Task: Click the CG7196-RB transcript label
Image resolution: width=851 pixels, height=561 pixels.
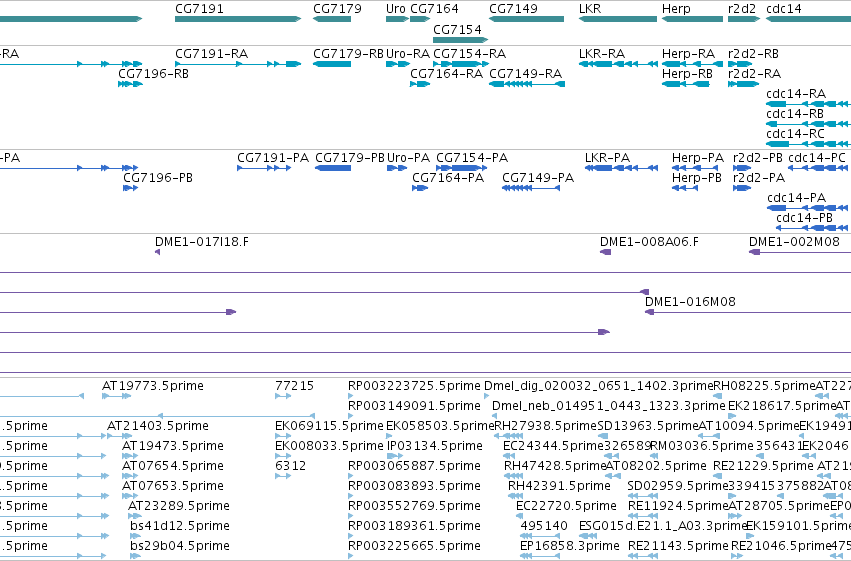Action: 154,74
